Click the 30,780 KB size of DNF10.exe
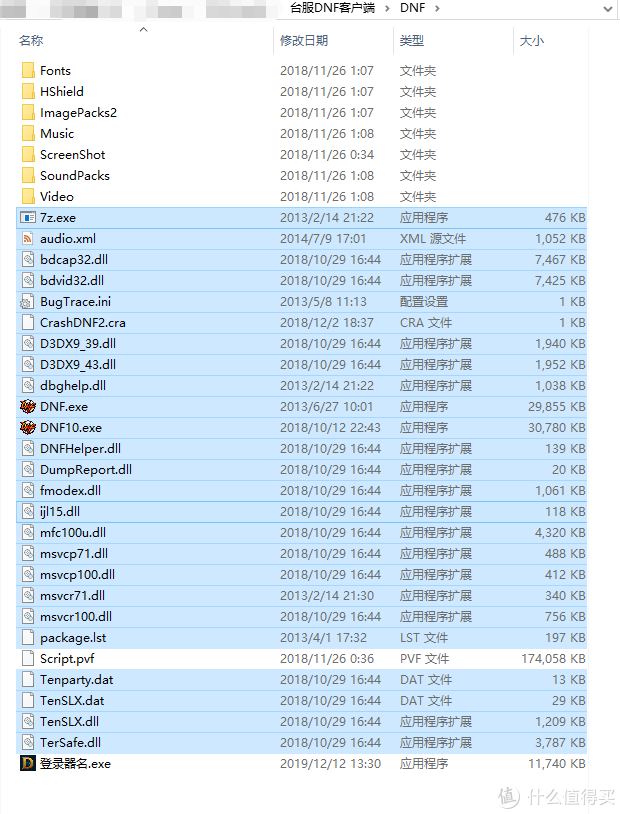The height and width of the screenshot is (814, 620). pos(557,428)
